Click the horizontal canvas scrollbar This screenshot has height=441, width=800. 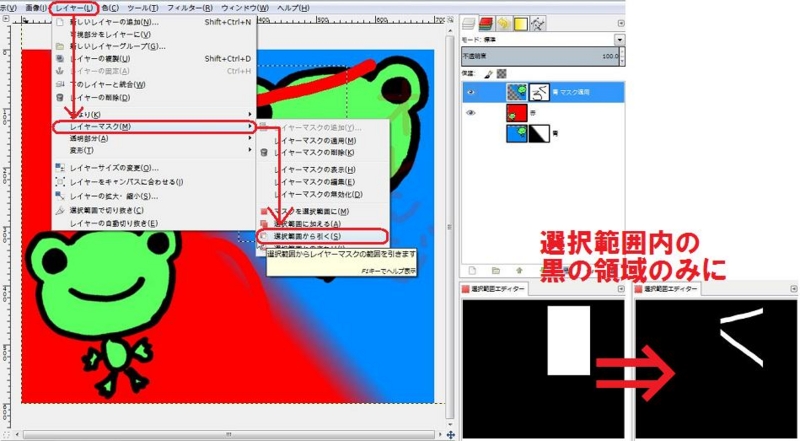(x=230, y=435)
